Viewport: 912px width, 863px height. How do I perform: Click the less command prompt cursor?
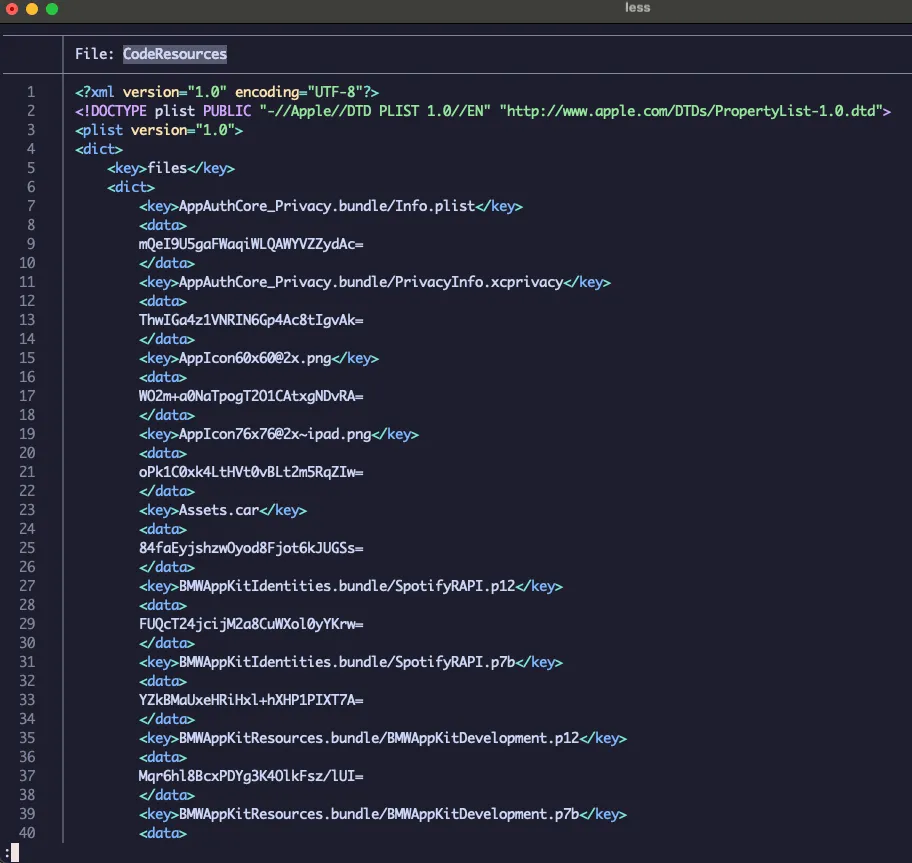(x=15, y=853)
